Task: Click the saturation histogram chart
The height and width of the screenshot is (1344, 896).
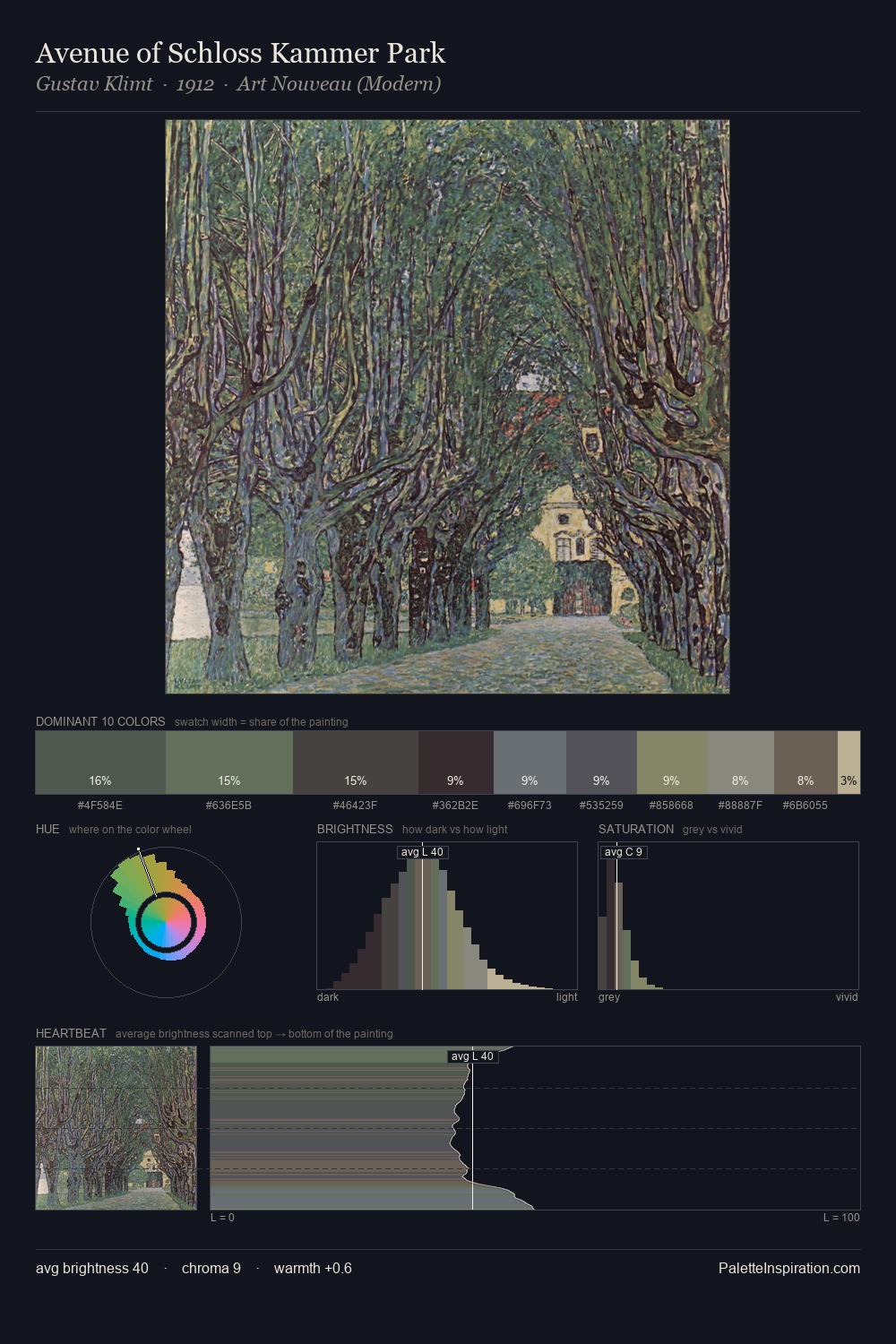Action: tap(728, 916)
